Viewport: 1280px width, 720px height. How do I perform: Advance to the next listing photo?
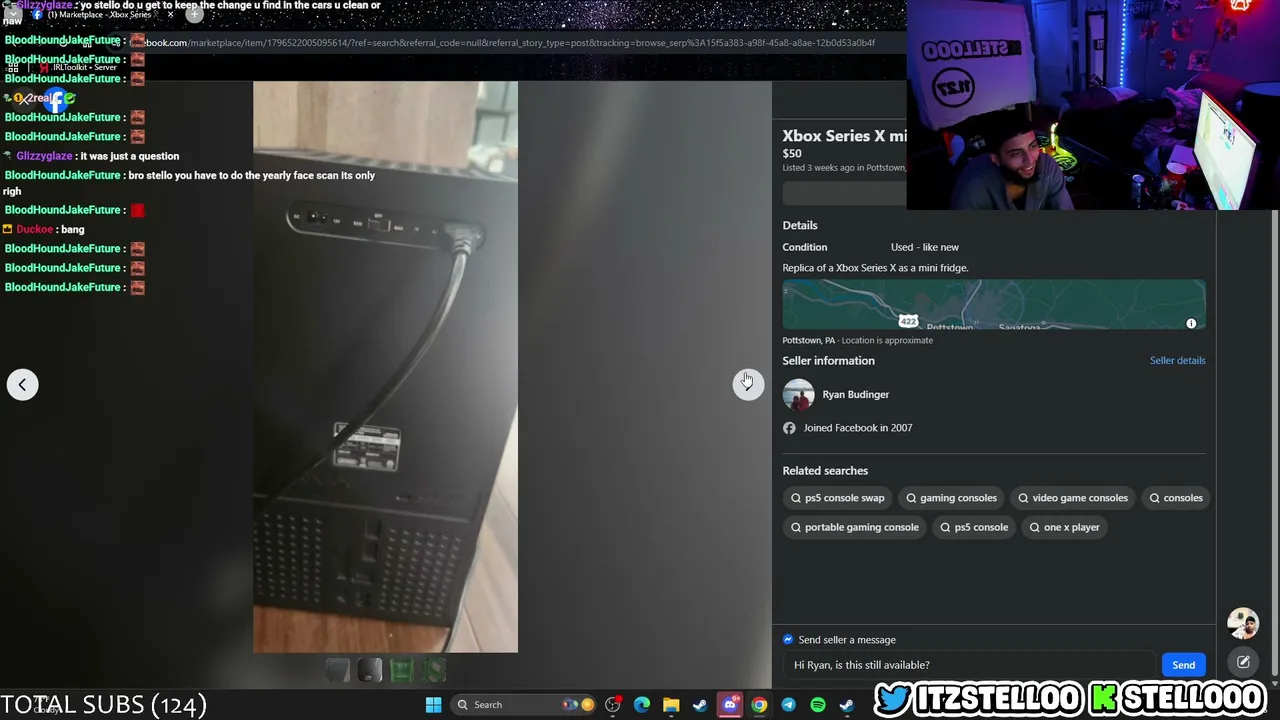pyautogui.click(x=747, y=384)
